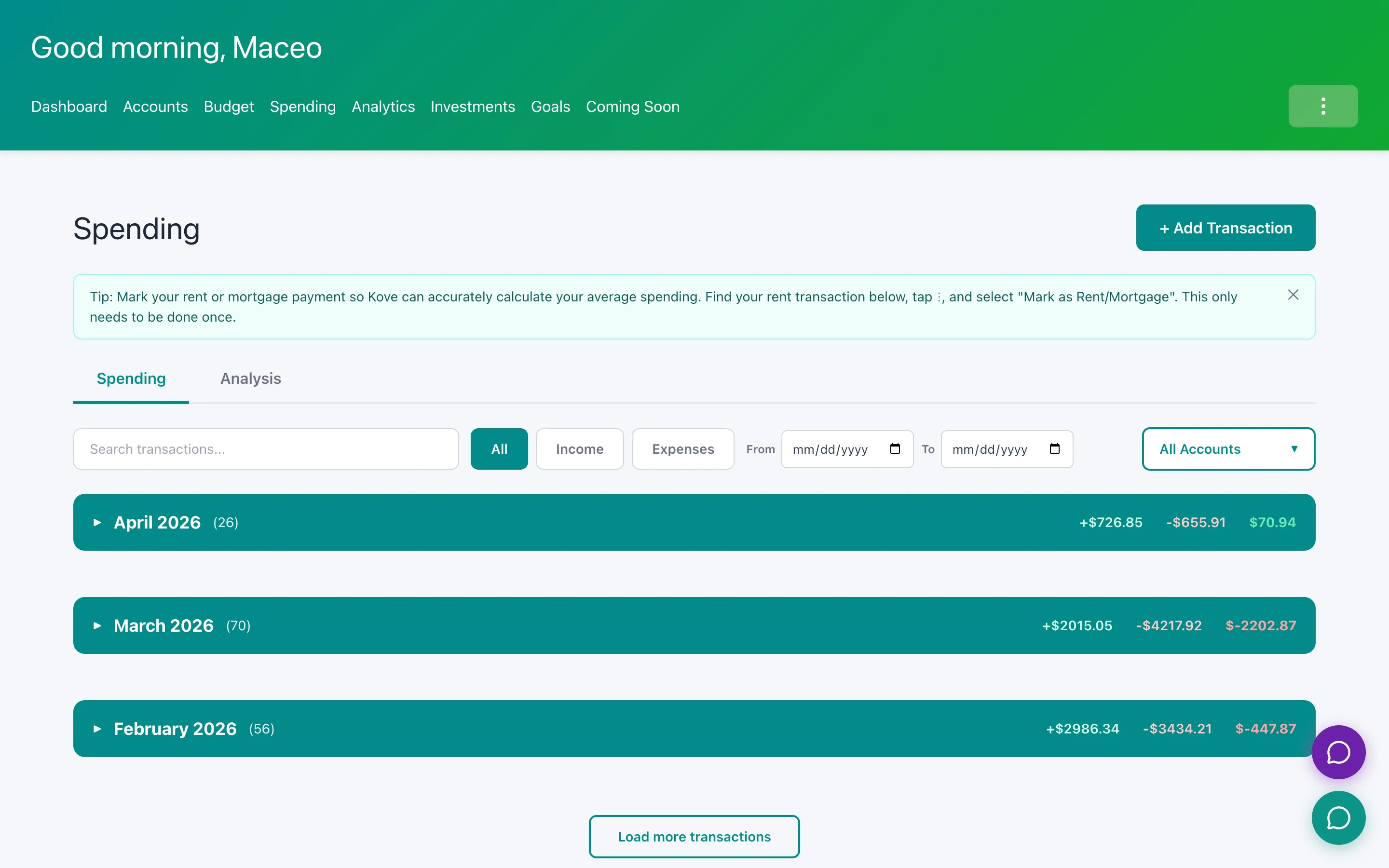Screen dimensions: 1389x868
Task: Open the lower chat support icon
Action: [1338, 817]
